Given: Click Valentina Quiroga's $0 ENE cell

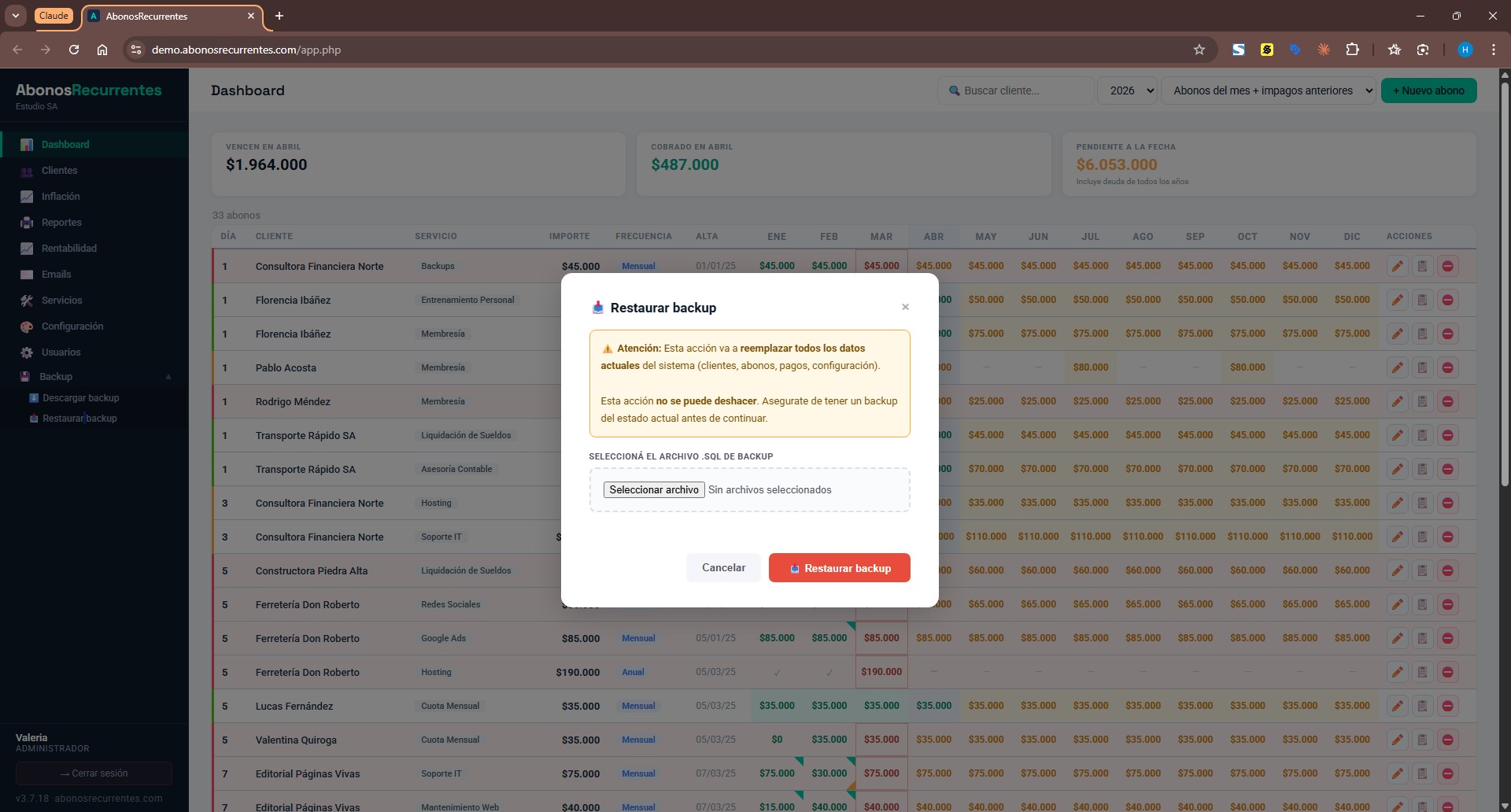Looking at the screenshot, I should click(x=777, y=740).
